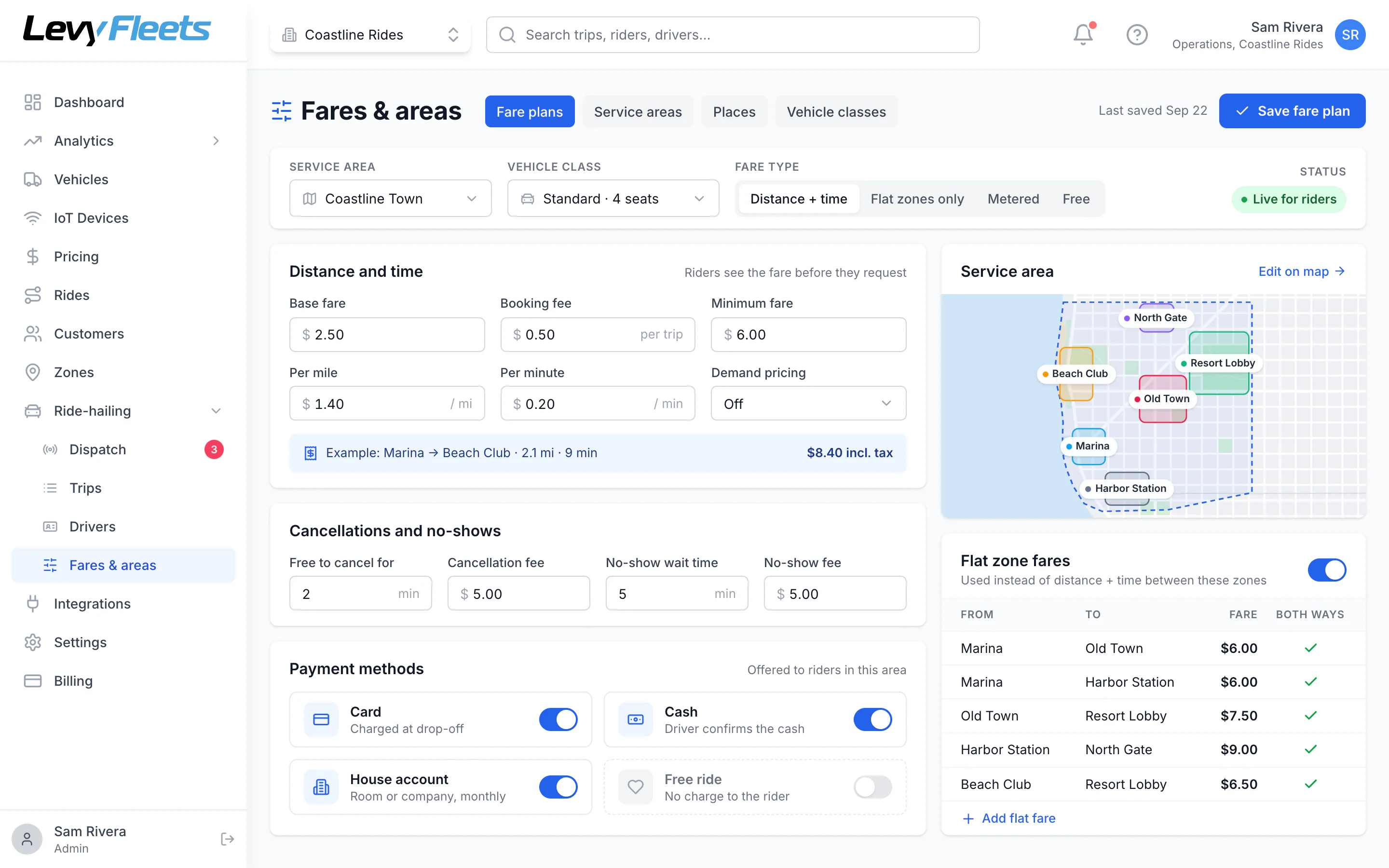
Task: Open the Settings gear item
Action: coord(123,642)
